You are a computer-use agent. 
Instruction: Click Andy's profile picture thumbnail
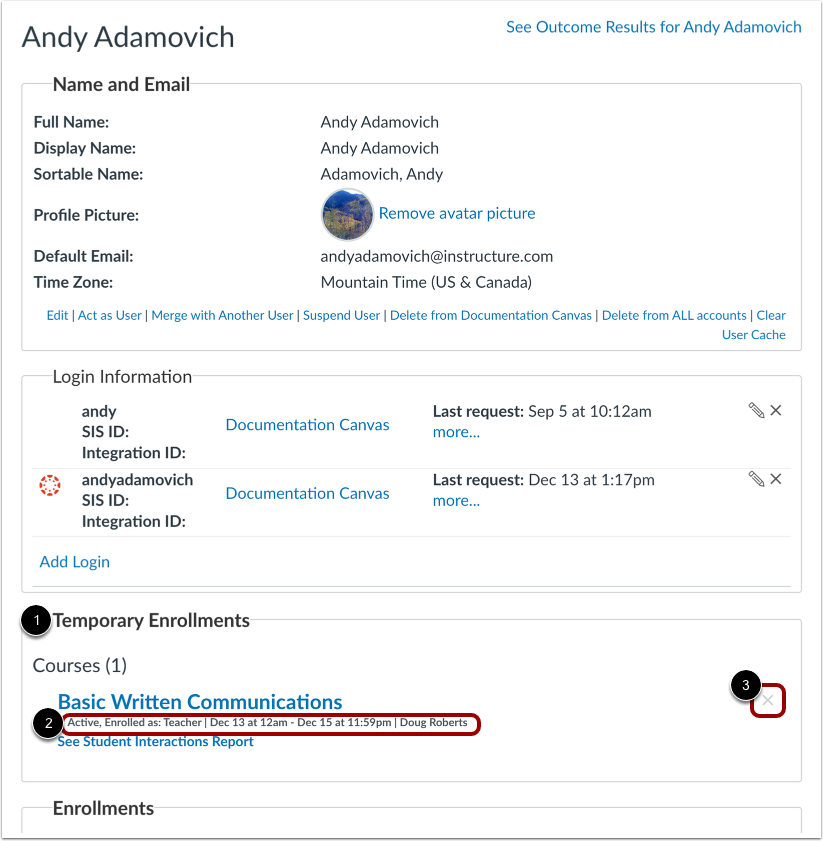[347, 214]
